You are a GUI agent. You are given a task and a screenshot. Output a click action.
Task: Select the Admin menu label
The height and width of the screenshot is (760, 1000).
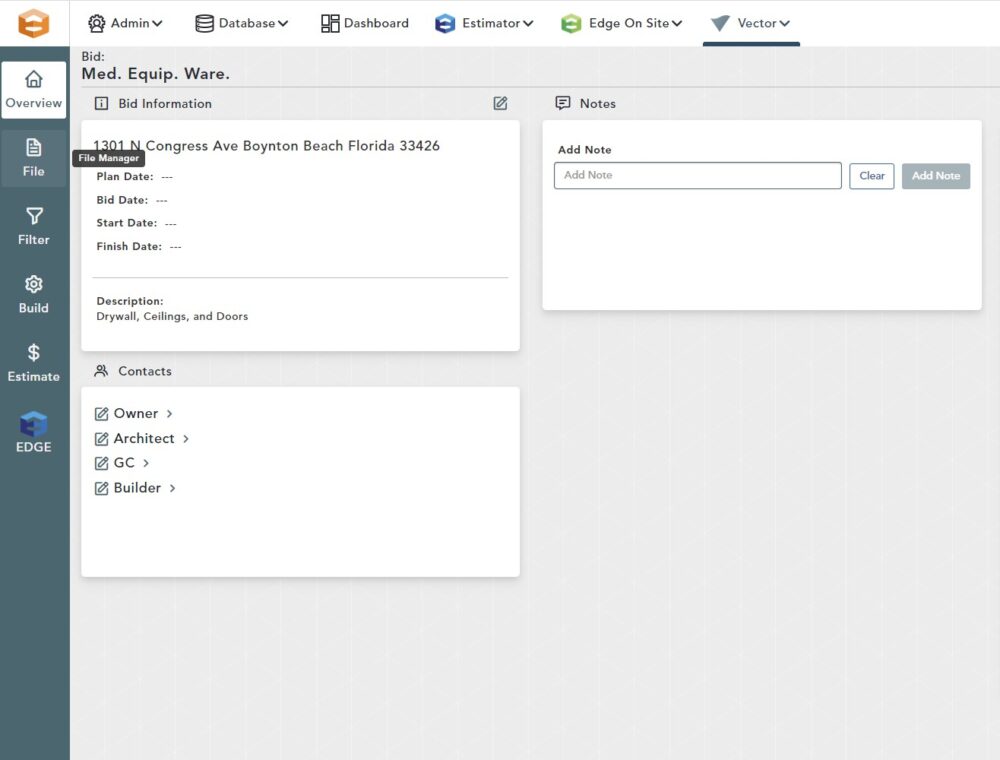click(130, 23)
